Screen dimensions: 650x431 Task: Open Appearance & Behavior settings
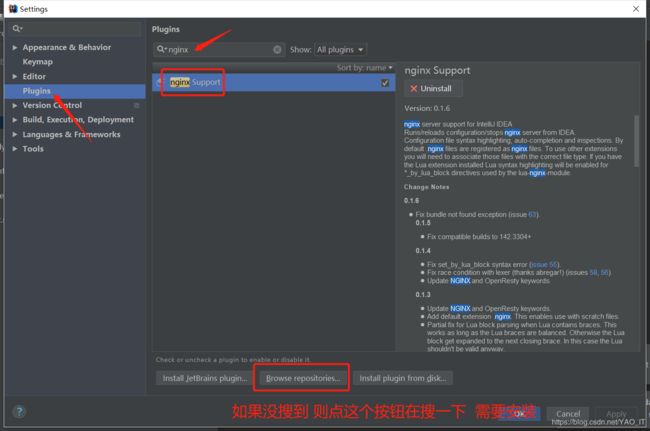pyautogui.click(x=67, y=47)
